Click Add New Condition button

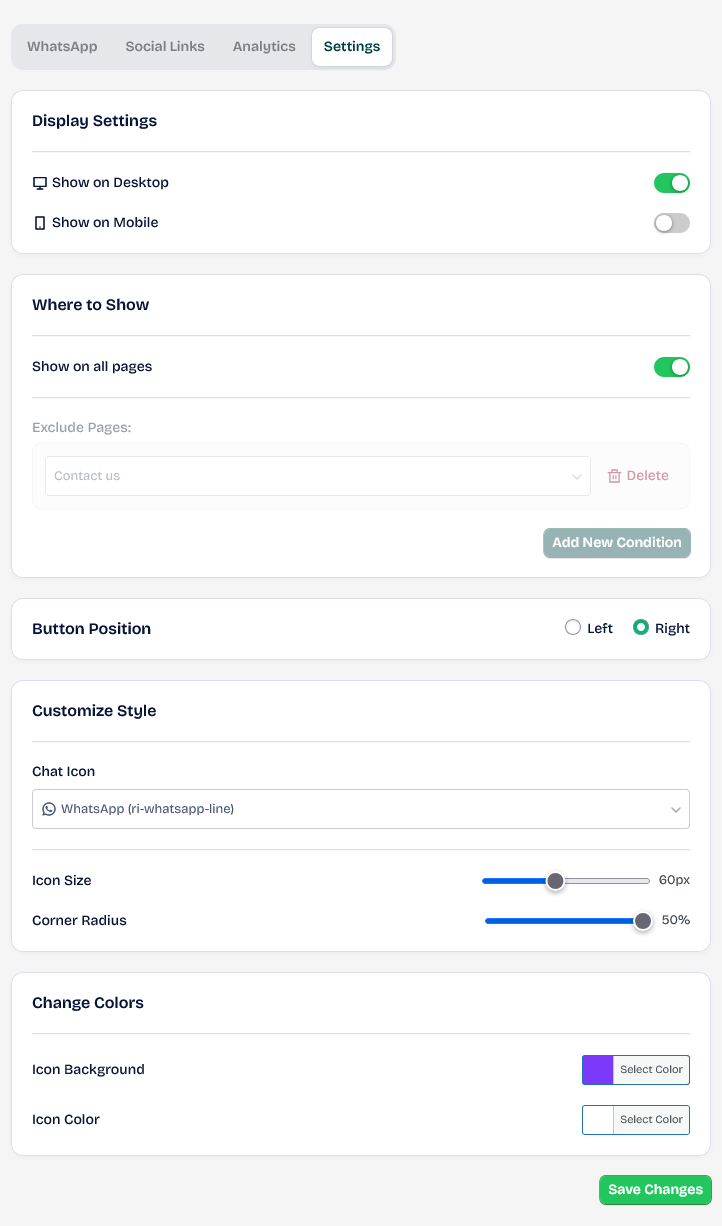pos(616,543)
